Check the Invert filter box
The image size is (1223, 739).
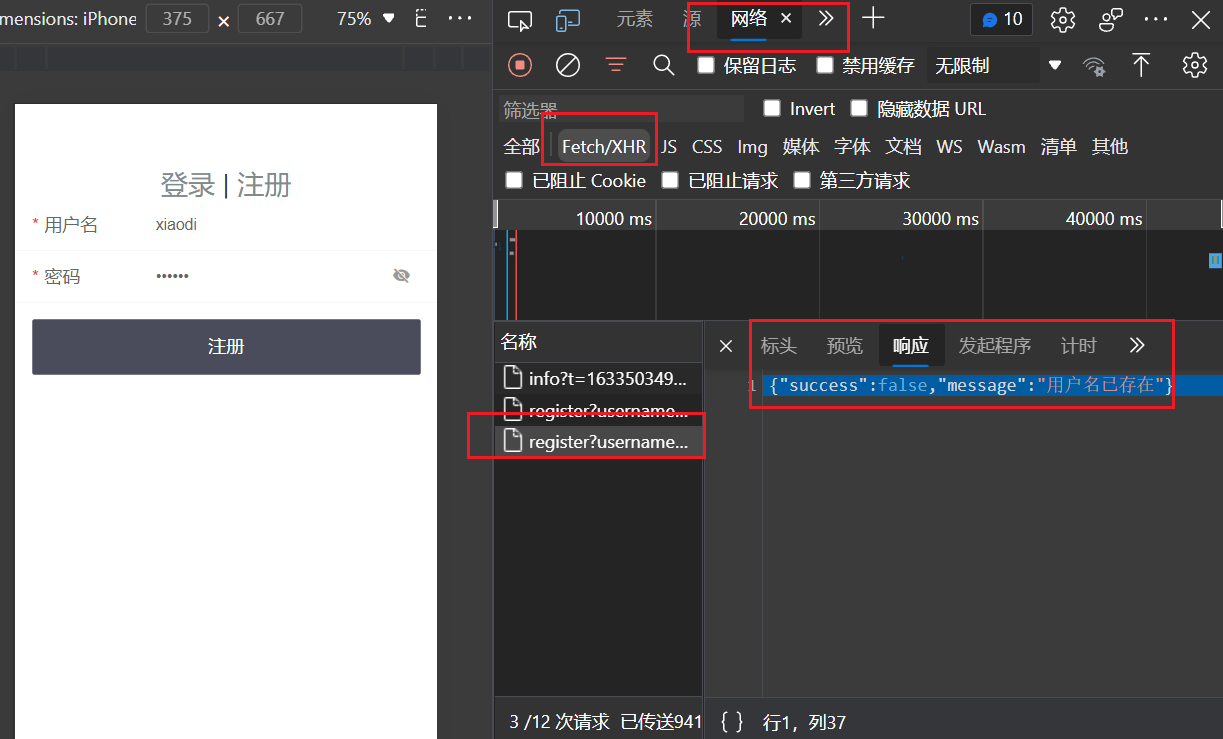click(x=772, y=108)
